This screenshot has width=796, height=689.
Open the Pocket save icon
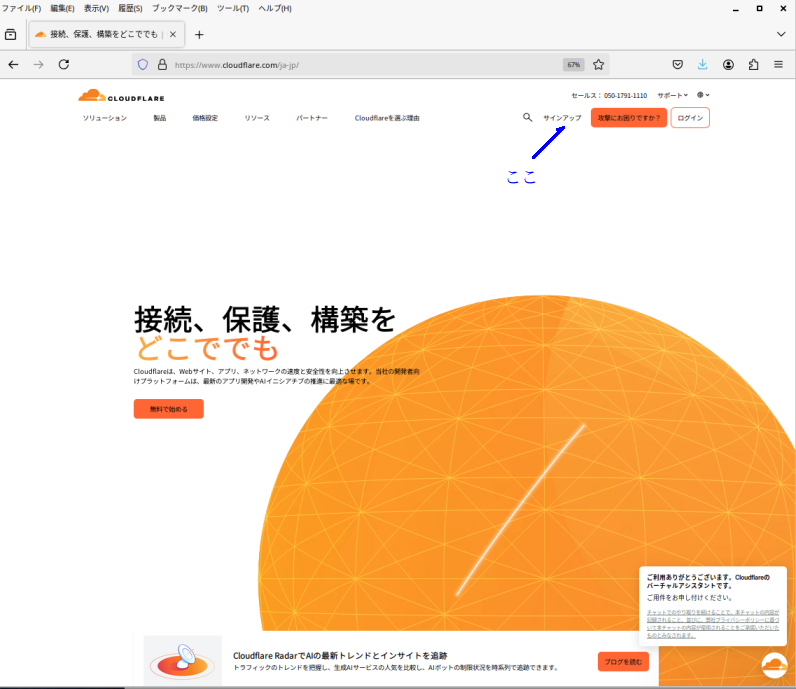[x=677, y=64]
